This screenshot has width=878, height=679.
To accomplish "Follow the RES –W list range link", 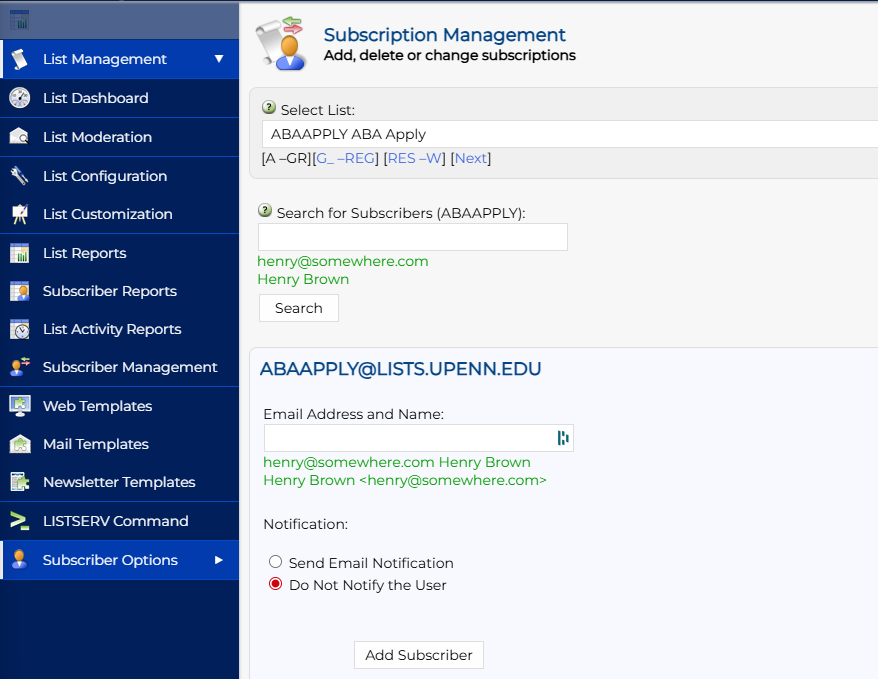I will [414, 158].
